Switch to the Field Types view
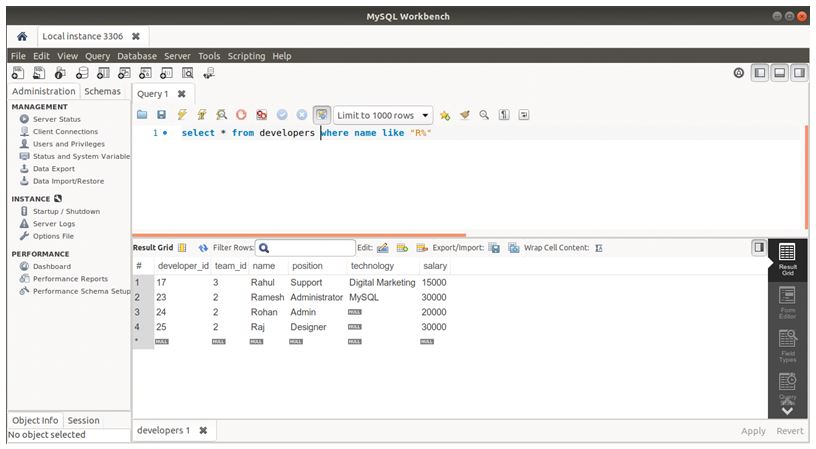 pyautogui.click(x=787, y=346)
